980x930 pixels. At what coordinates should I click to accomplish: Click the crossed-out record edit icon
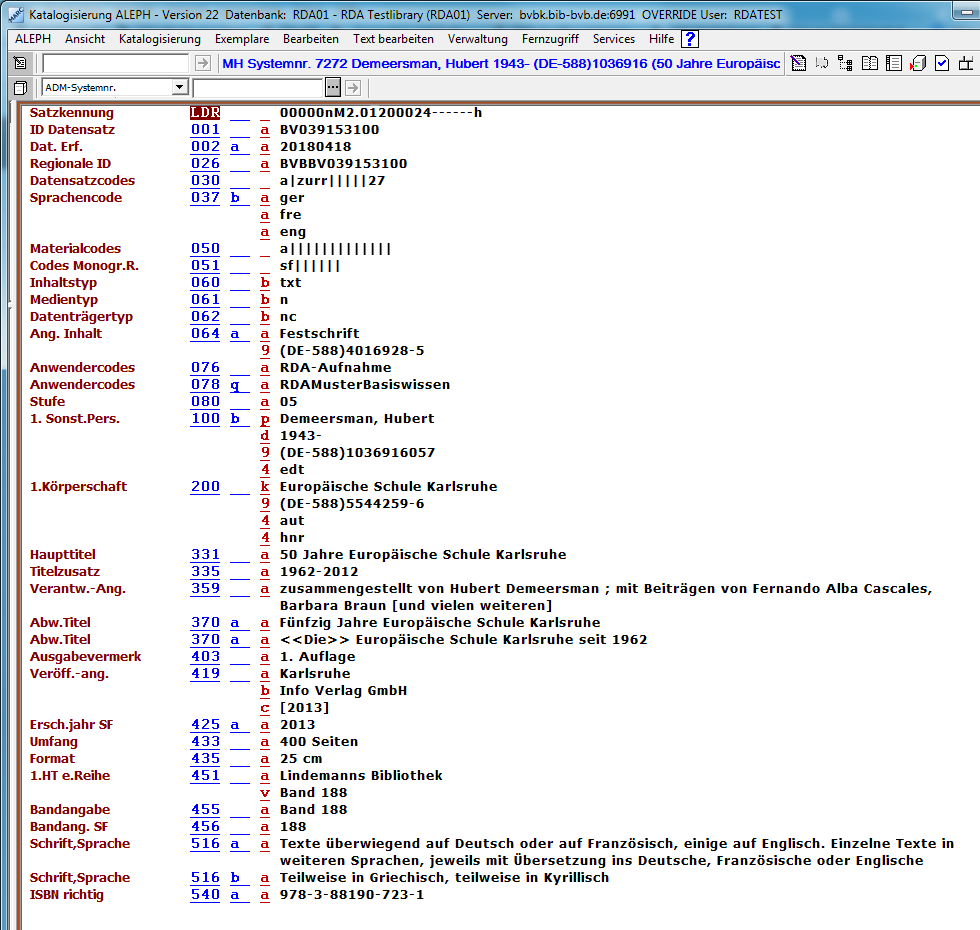tap(797, 64)
